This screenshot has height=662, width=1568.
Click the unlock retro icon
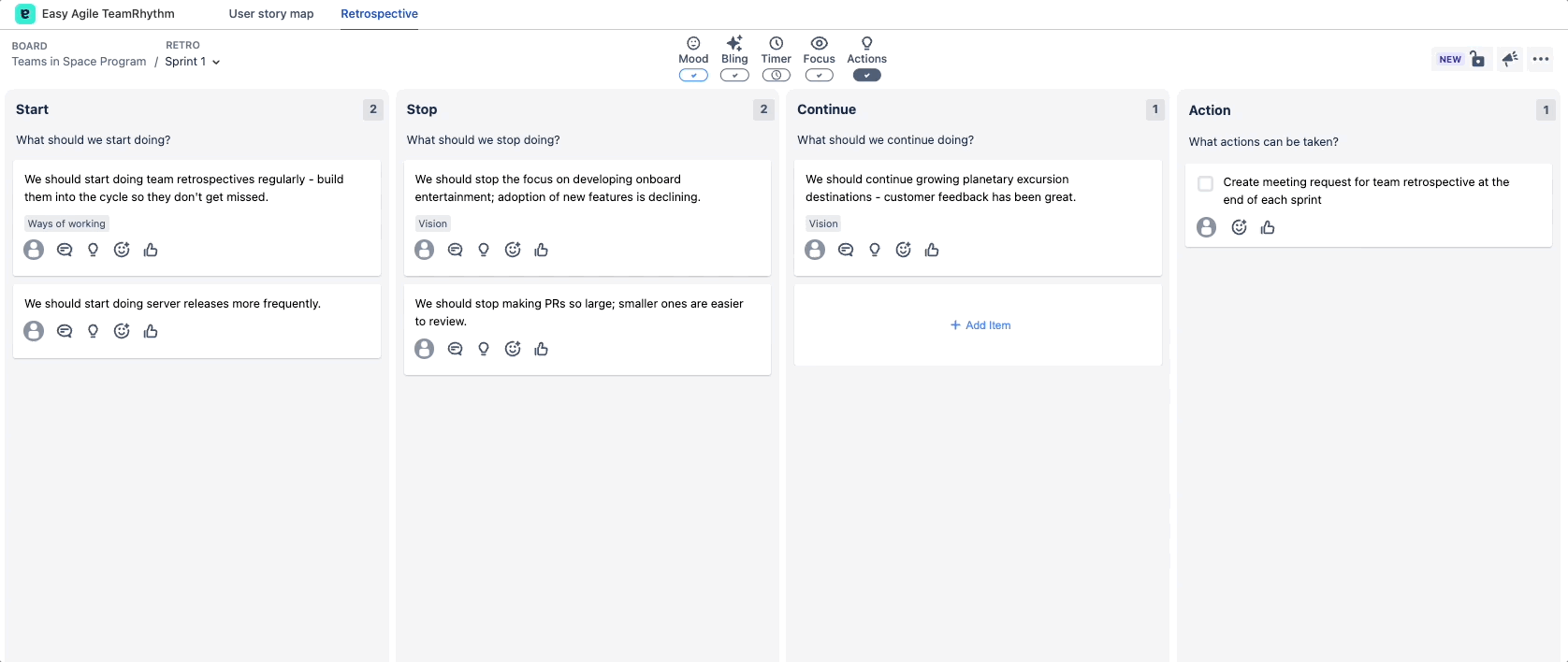[1477, 59]
